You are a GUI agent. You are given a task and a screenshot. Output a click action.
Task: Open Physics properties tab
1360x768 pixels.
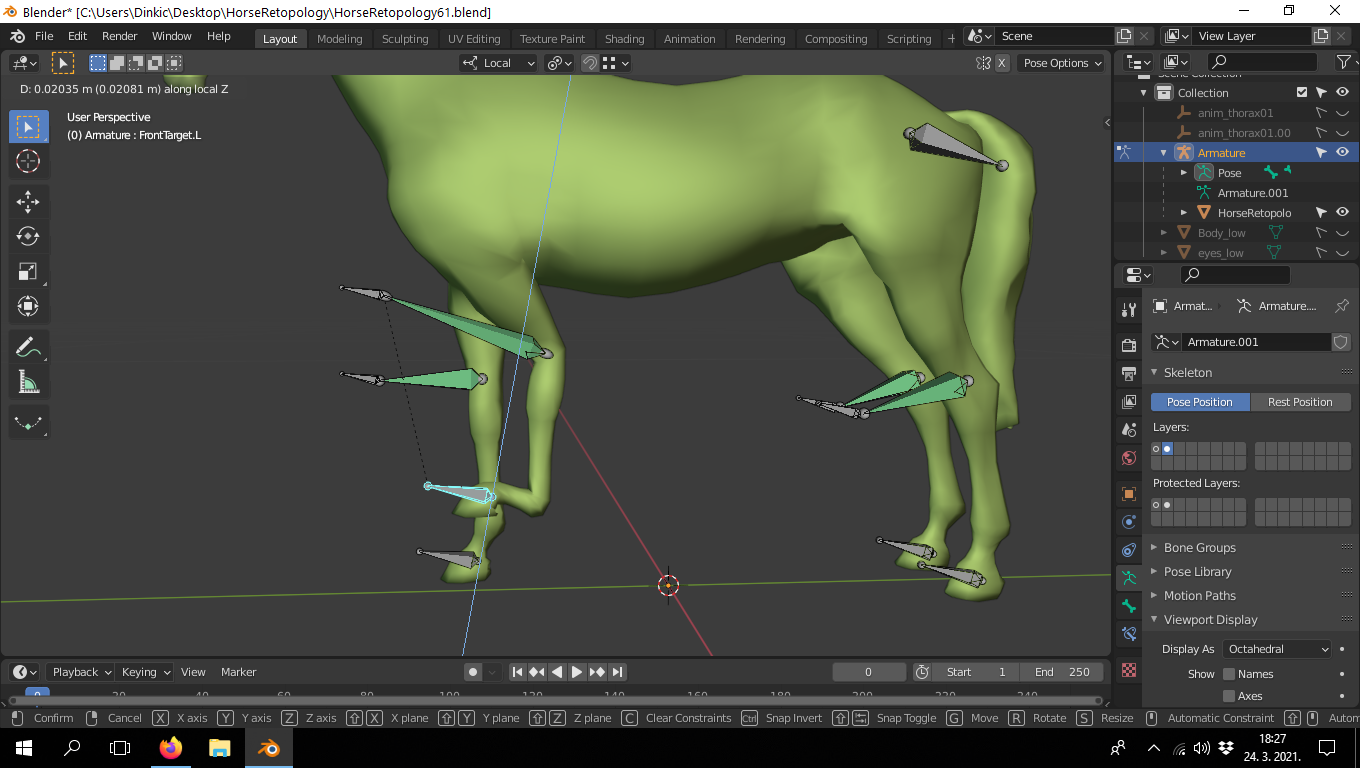(1129, 522)
